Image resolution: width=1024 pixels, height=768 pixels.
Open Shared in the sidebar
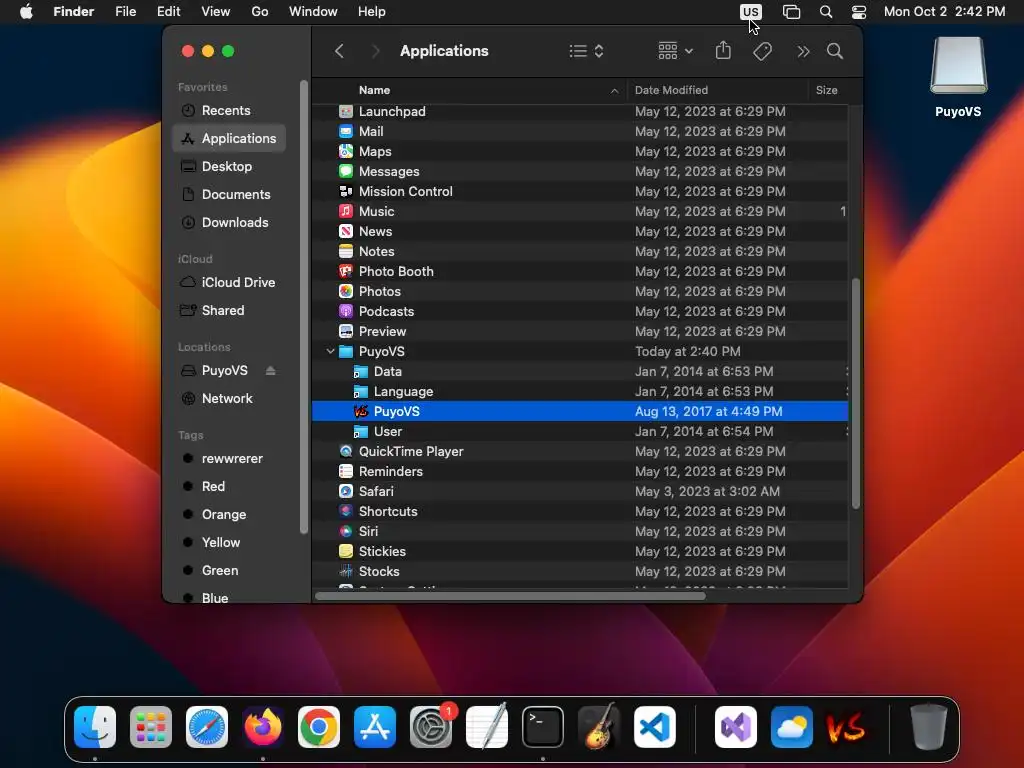pyautogui.click(x=229, y=311)
